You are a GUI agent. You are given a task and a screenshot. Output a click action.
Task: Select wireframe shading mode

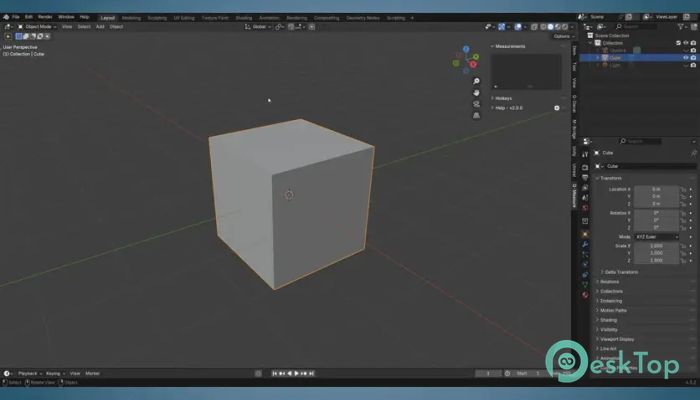coord(543,27)
